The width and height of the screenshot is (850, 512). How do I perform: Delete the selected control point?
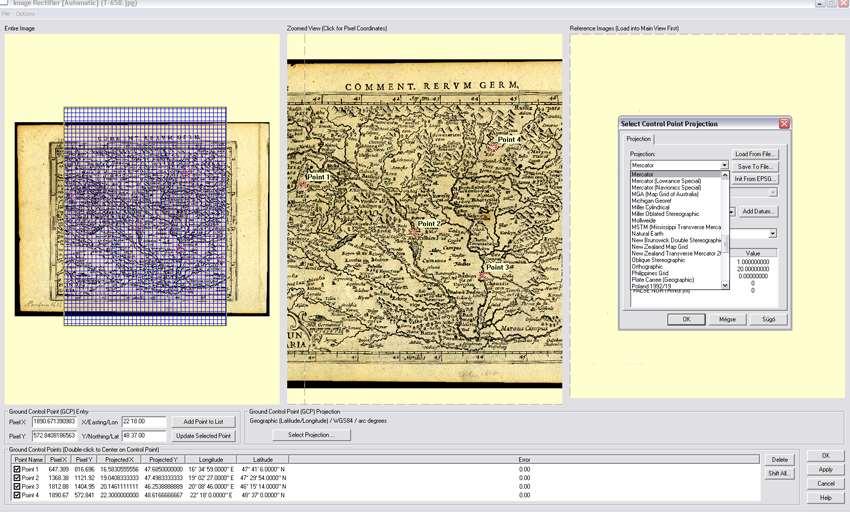click(780, 459)
